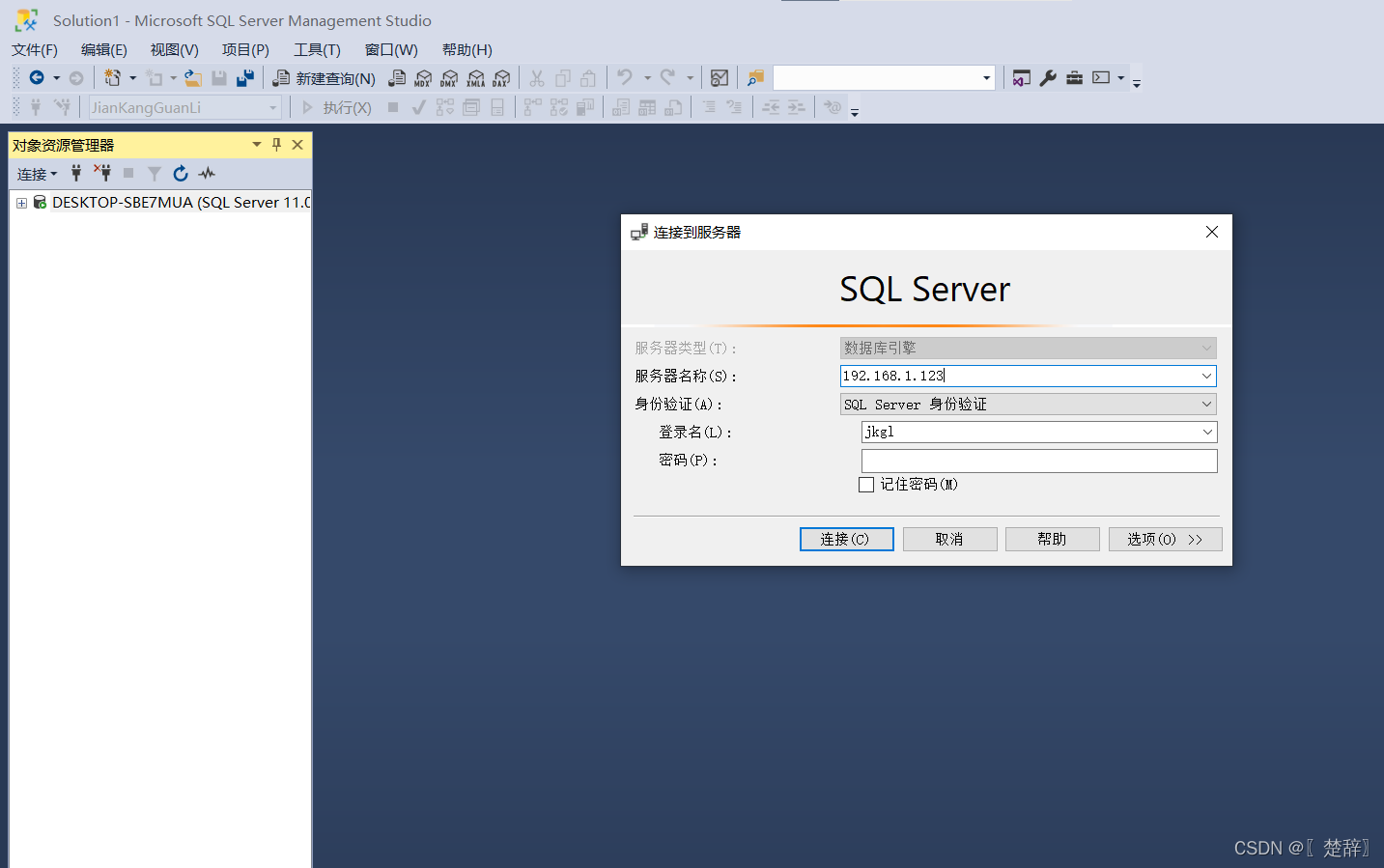Click the database engine query icon
The height and width of the screenshot is (868, 1384).
click(x=397, y=78)
